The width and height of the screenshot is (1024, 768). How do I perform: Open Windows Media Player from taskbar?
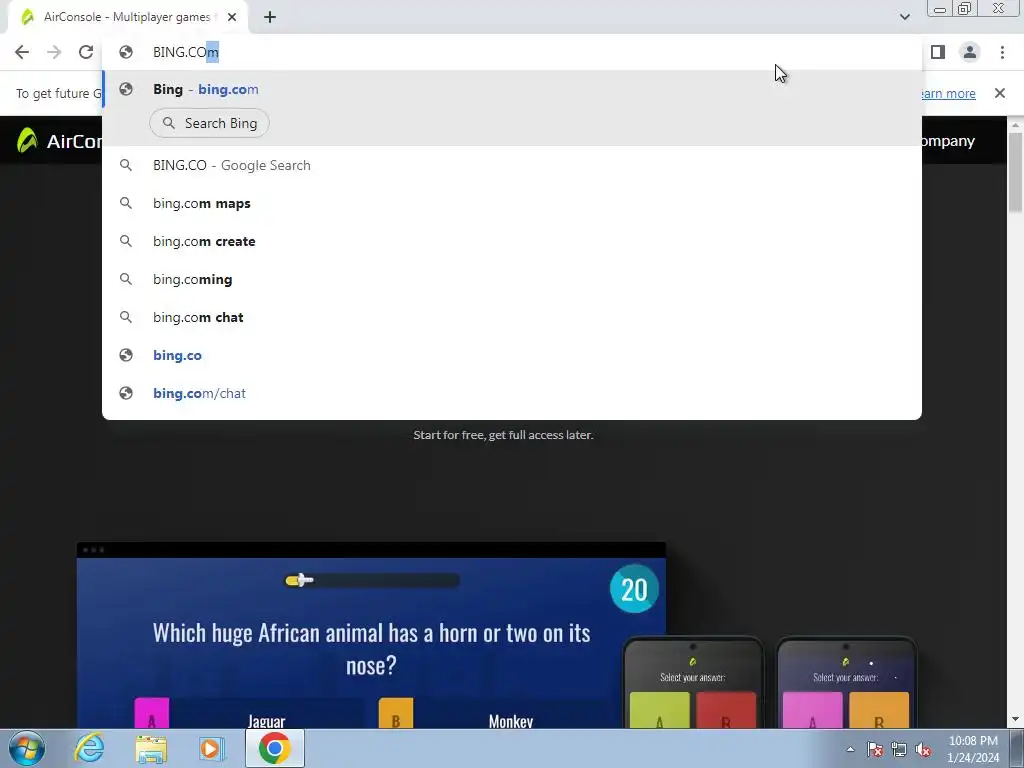[x=211, y=749]
